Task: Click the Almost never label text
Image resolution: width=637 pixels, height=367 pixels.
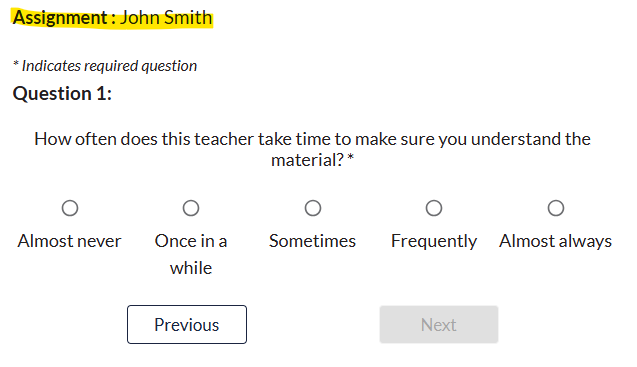Action: (69, 241)
